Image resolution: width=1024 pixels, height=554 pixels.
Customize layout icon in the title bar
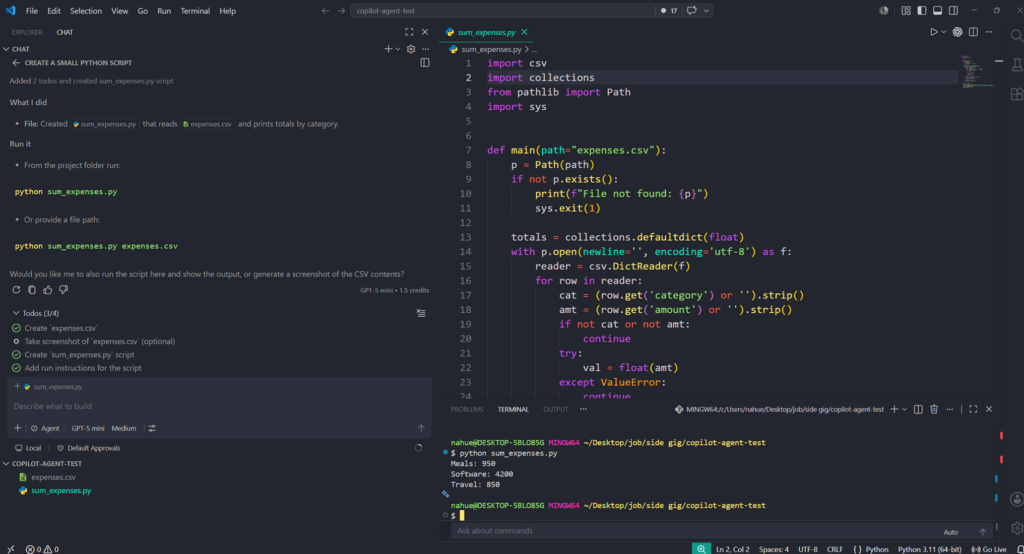point(906,10)
